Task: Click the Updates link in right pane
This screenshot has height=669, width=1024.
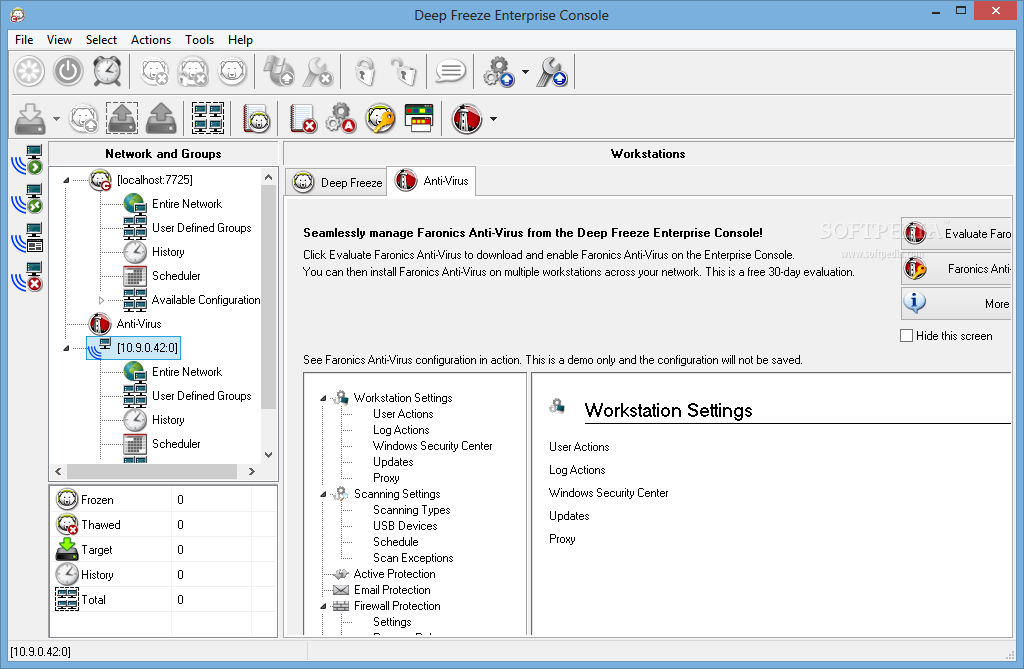Action: 569,515
